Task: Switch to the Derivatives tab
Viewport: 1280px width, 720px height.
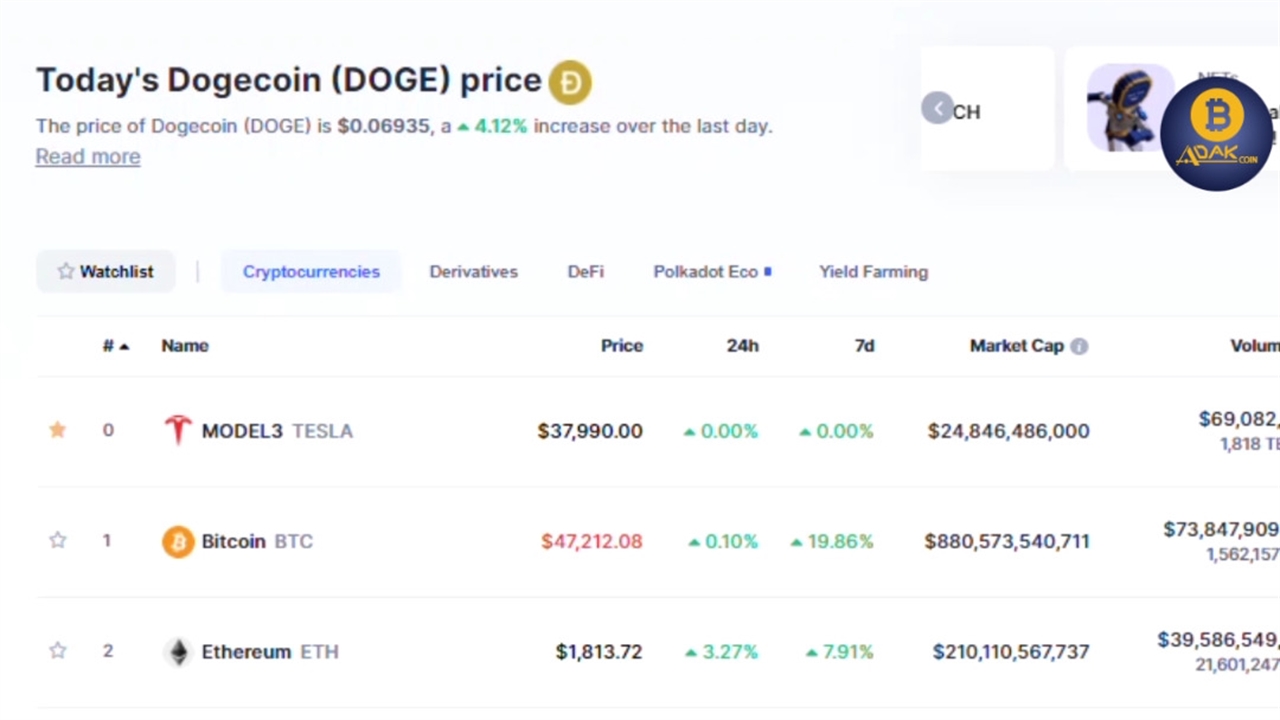Action: coord(473,272)
